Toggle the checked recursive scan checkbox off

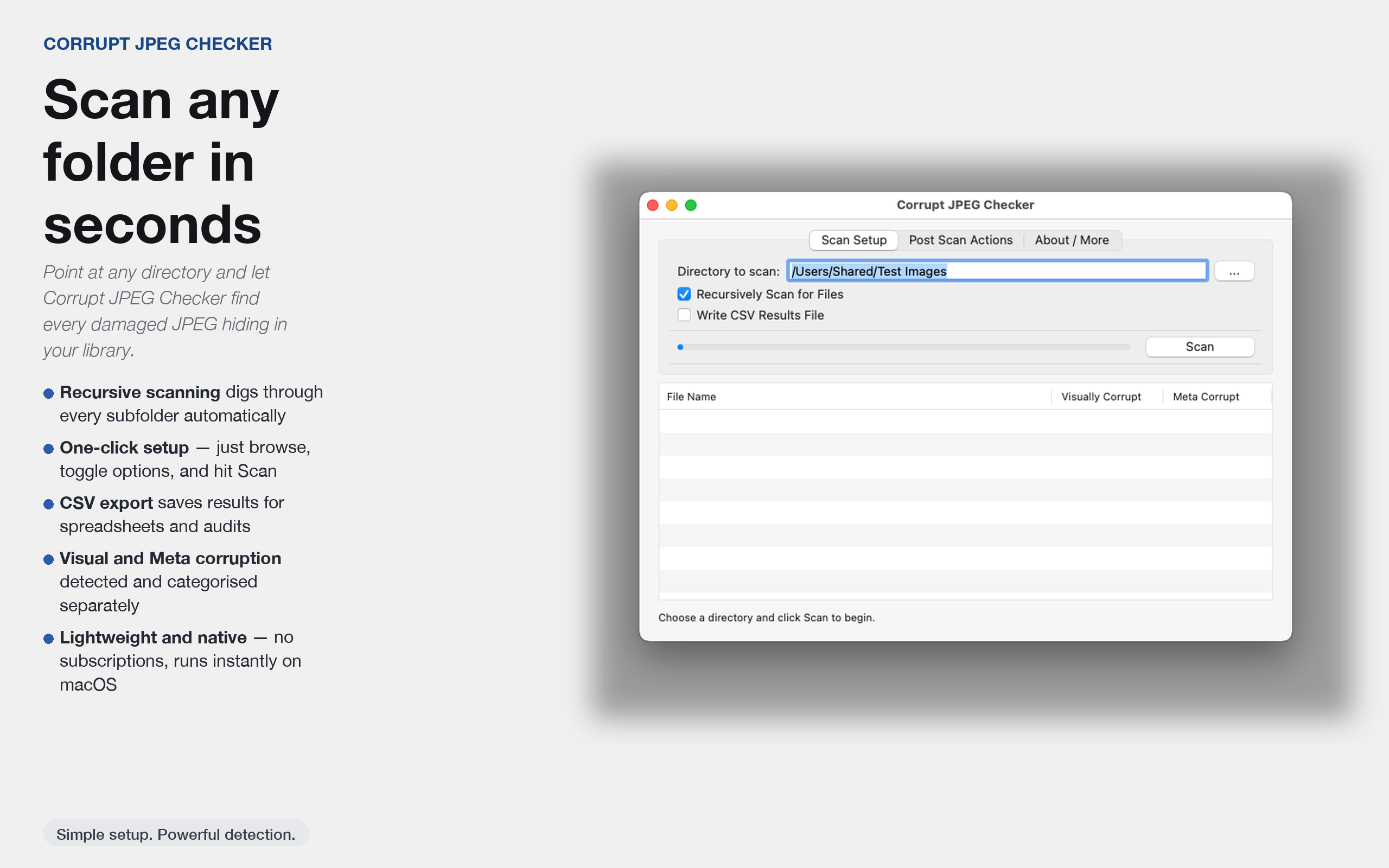pos(684,294)
